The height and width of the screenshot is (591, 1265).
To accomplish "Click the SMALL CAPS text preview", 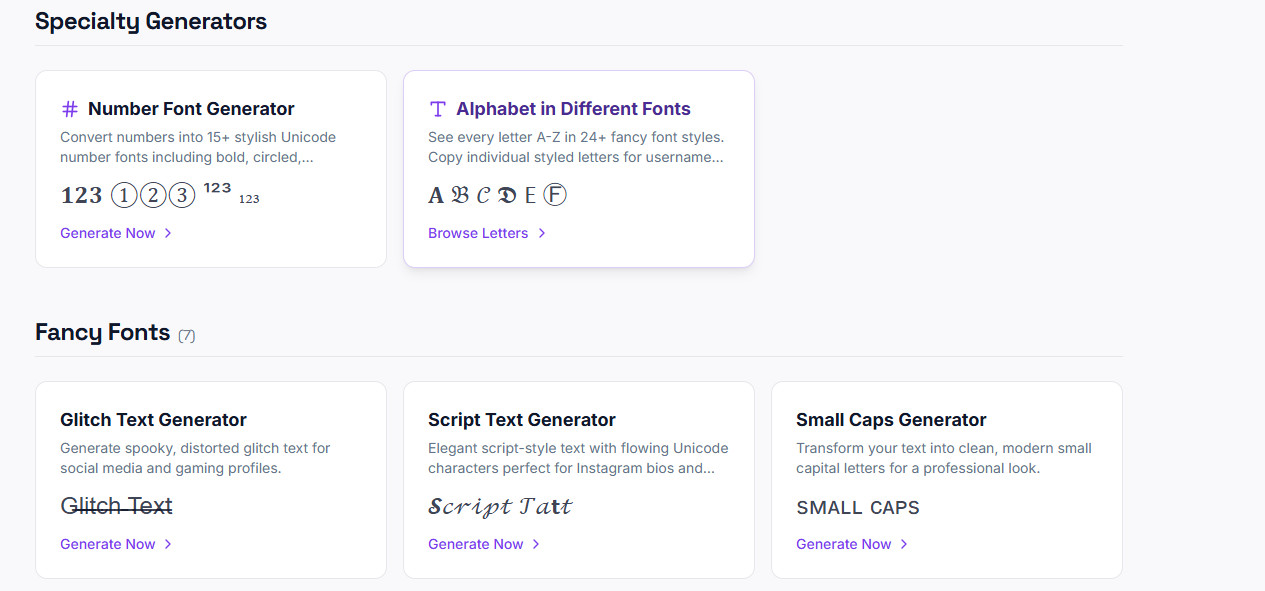I will (x=857, y=507).
